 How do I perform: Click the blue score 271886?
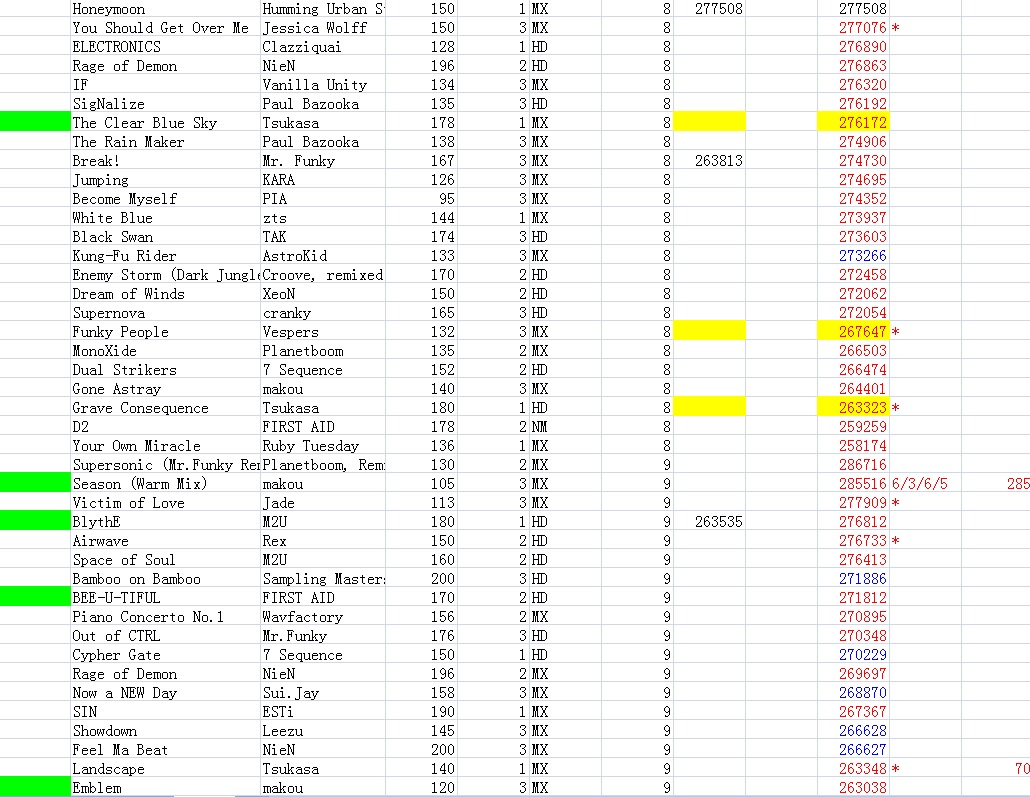click(x=853, y=579)
